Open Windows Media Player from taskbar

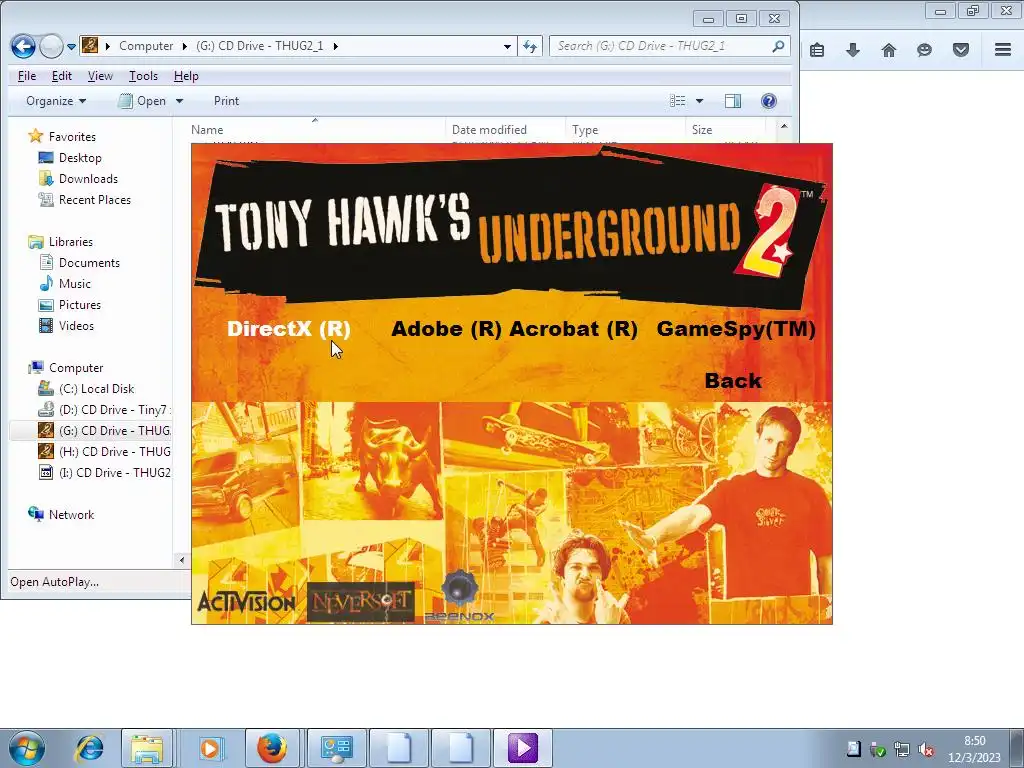point(210,748)
